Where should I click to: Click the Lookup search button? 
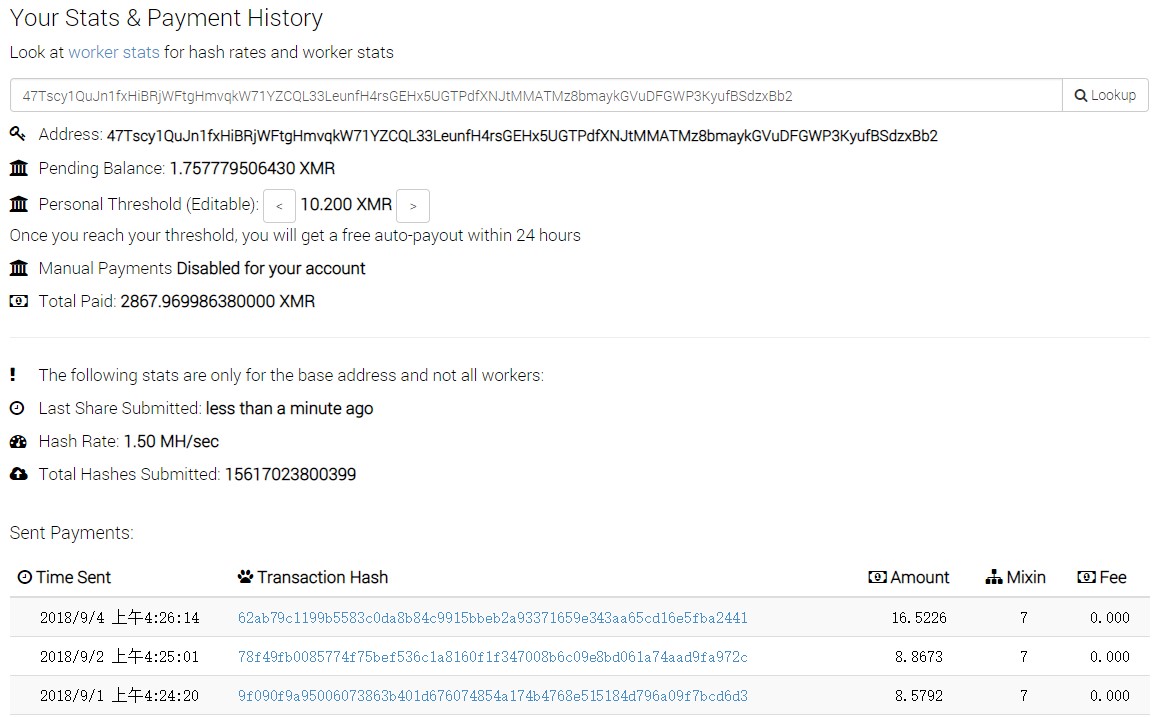coord(1105,95)
